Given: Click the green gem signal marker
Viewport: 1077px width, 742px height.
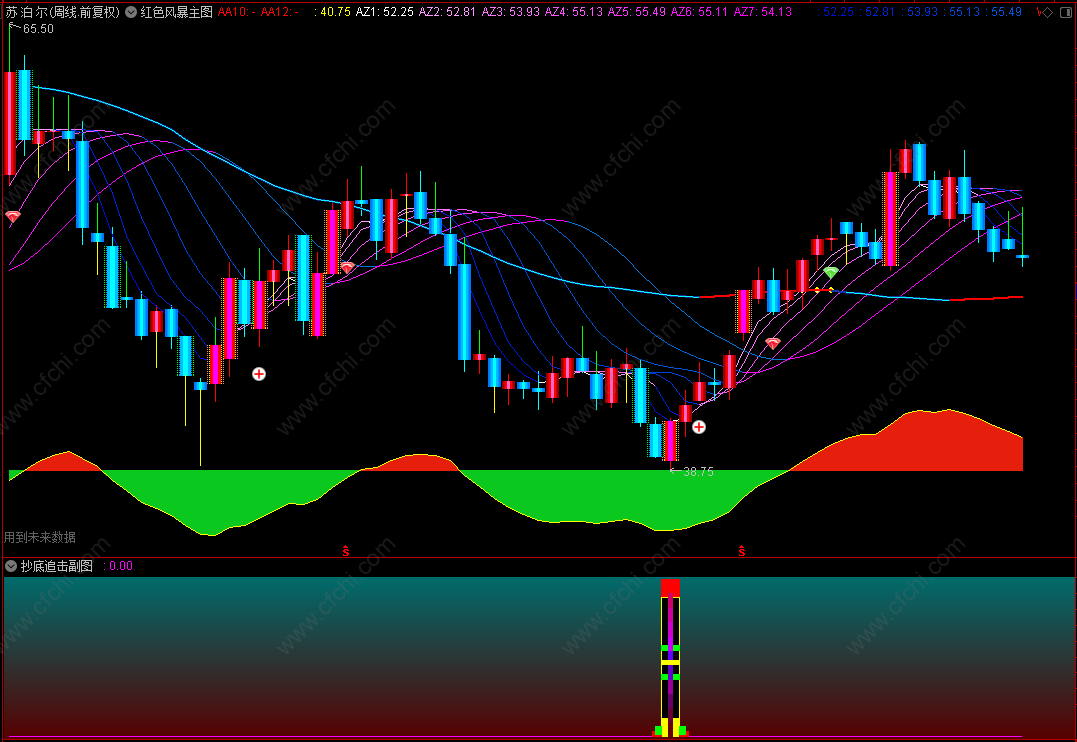Looking at the screenshot, I should 830,272.
